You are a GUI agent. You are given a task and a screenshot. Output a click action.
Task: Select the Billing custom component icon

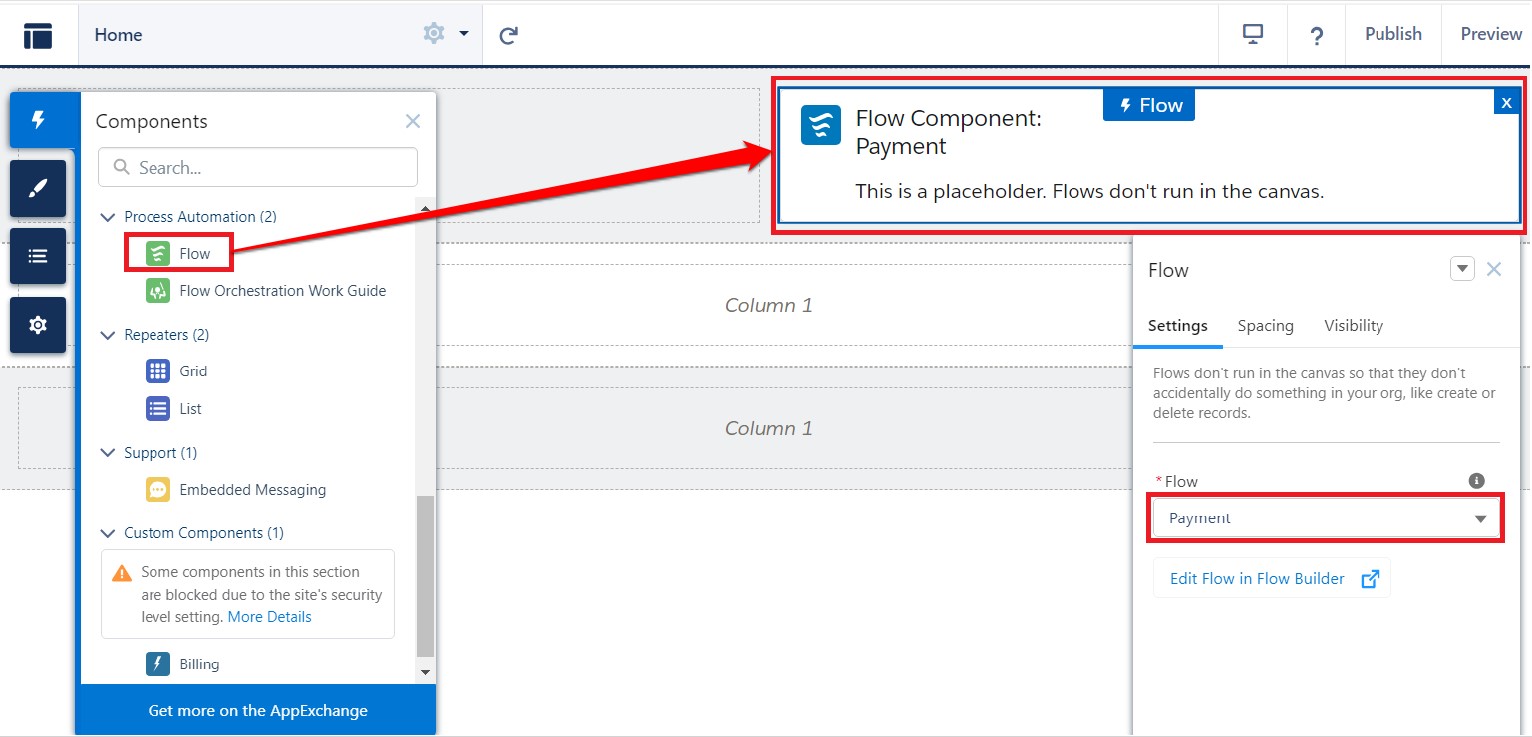coord(158,664)
